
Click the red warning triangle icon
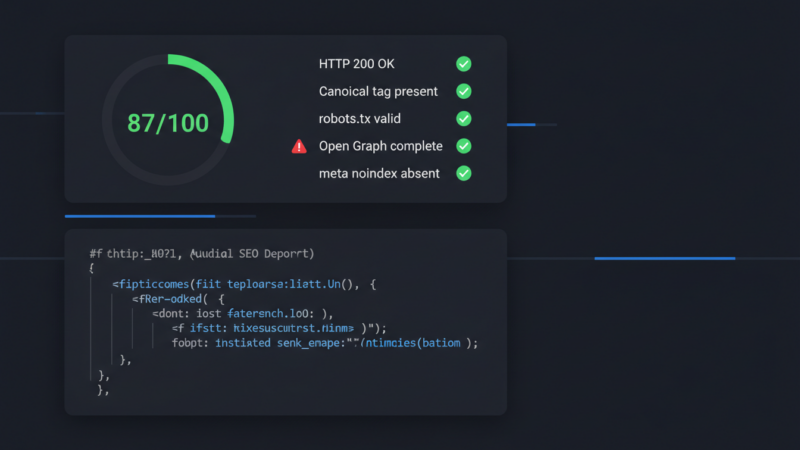[x=299, y=146]
